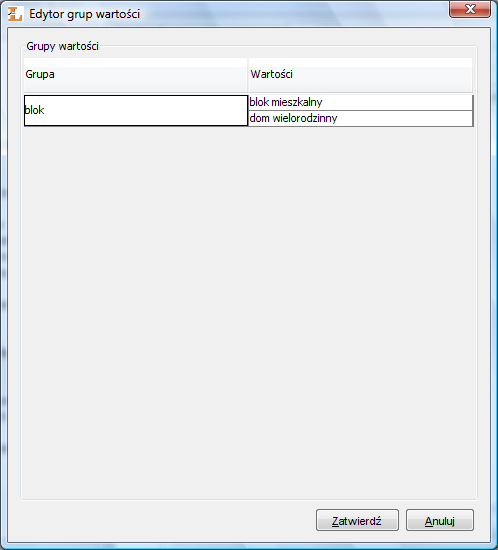Screen dimensions: 498x550
Task: Click the word "wielorodzinny" in the values list
Action: point(305,119)
